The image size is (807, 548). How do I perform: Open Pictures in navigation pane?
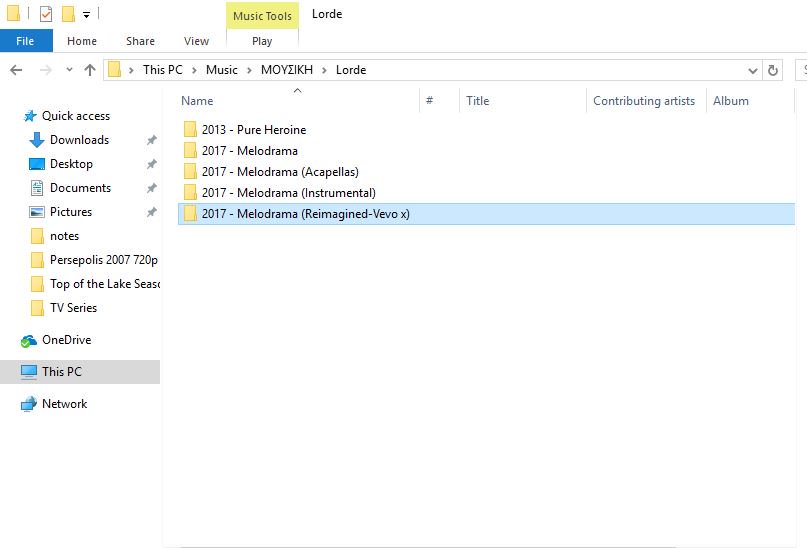(71, 212)
